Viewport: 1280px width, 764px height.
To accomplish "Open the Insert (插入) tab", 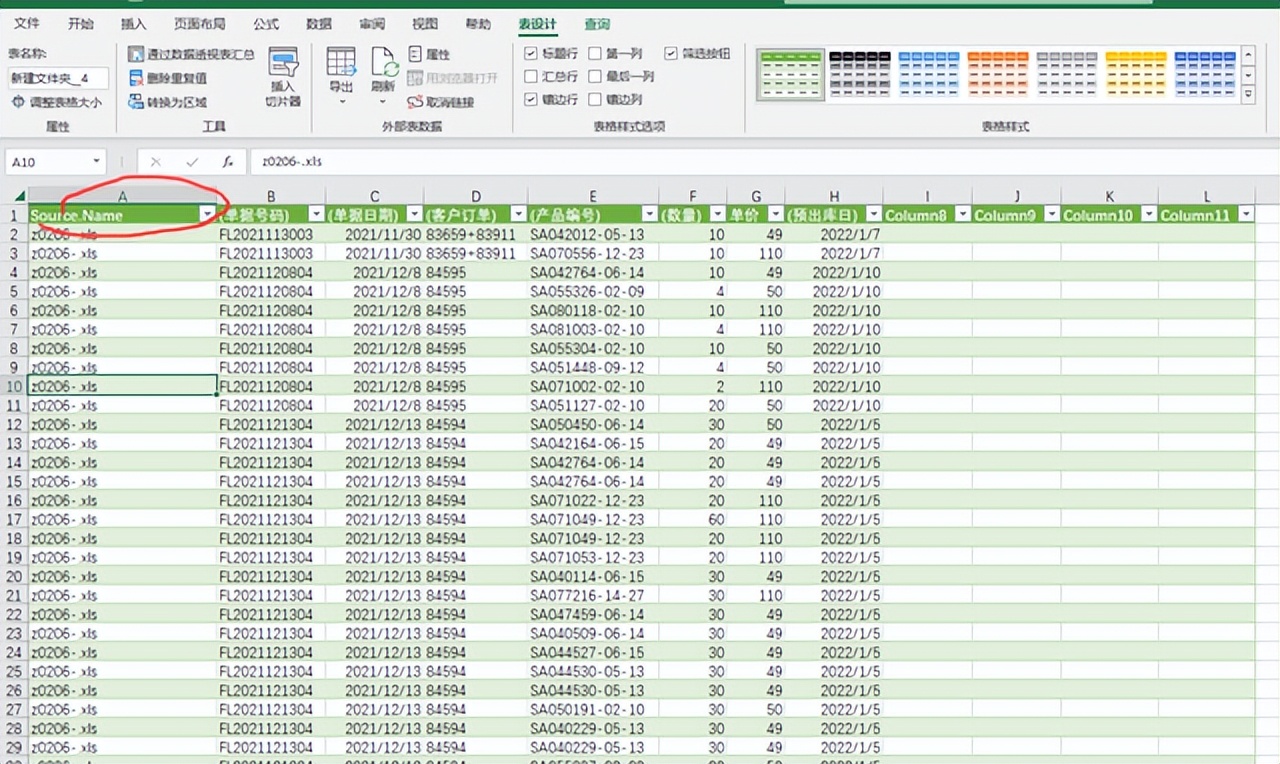I will [x=133, y=23].
